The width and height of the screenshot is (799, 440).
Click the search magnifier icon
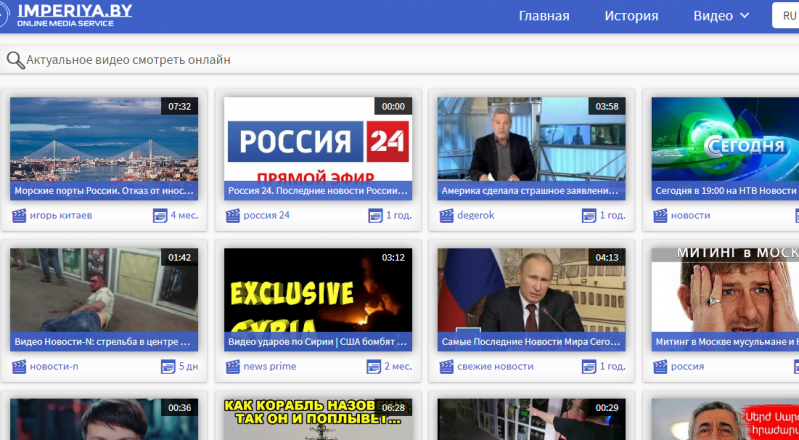(15, 60)
